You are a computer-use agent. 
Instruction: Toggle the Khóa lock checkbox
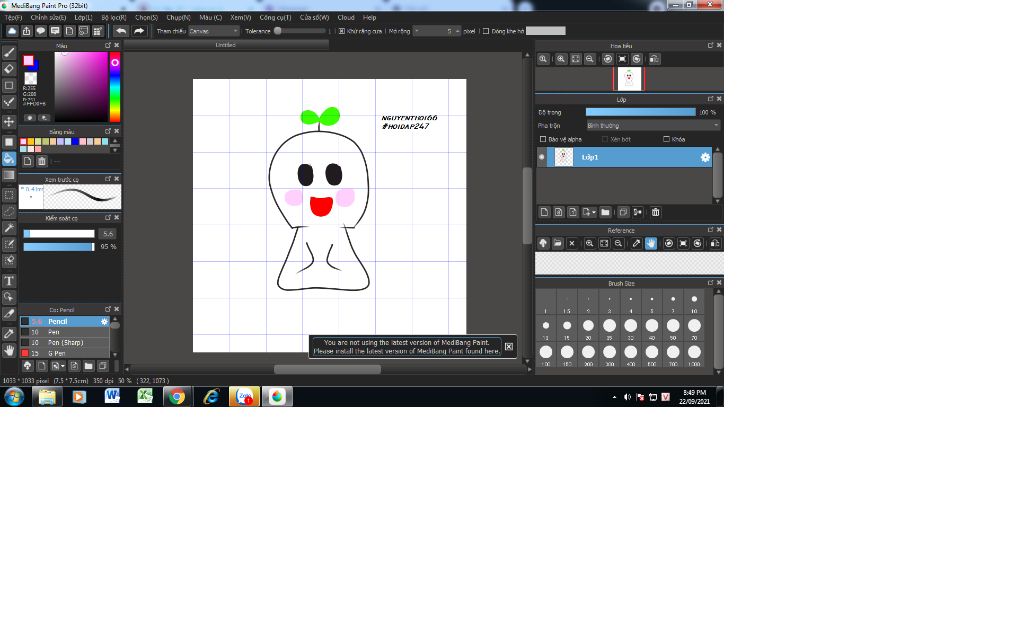[x=666, y=139]
